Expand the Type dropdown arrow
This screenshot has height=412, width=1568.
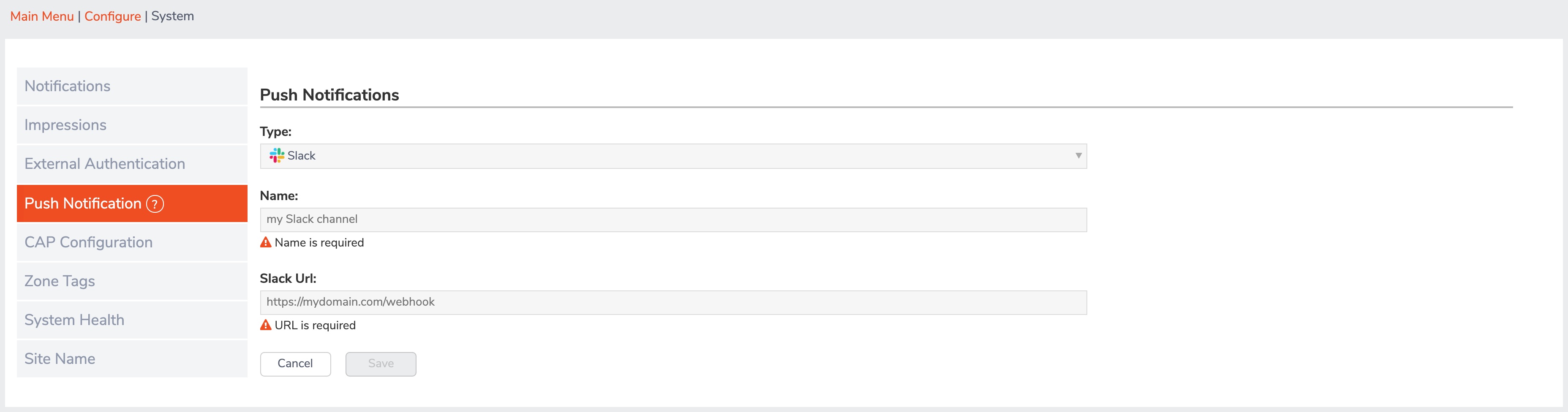pyautogui.click(x=1078, y=156)
